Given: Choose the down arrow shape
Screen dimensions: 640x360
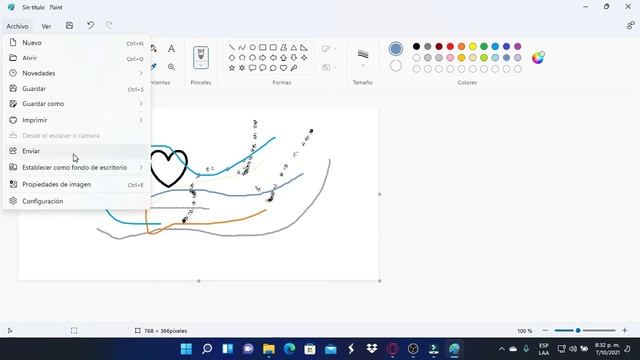Looking at the screenshot, I should tap(293, 58).
